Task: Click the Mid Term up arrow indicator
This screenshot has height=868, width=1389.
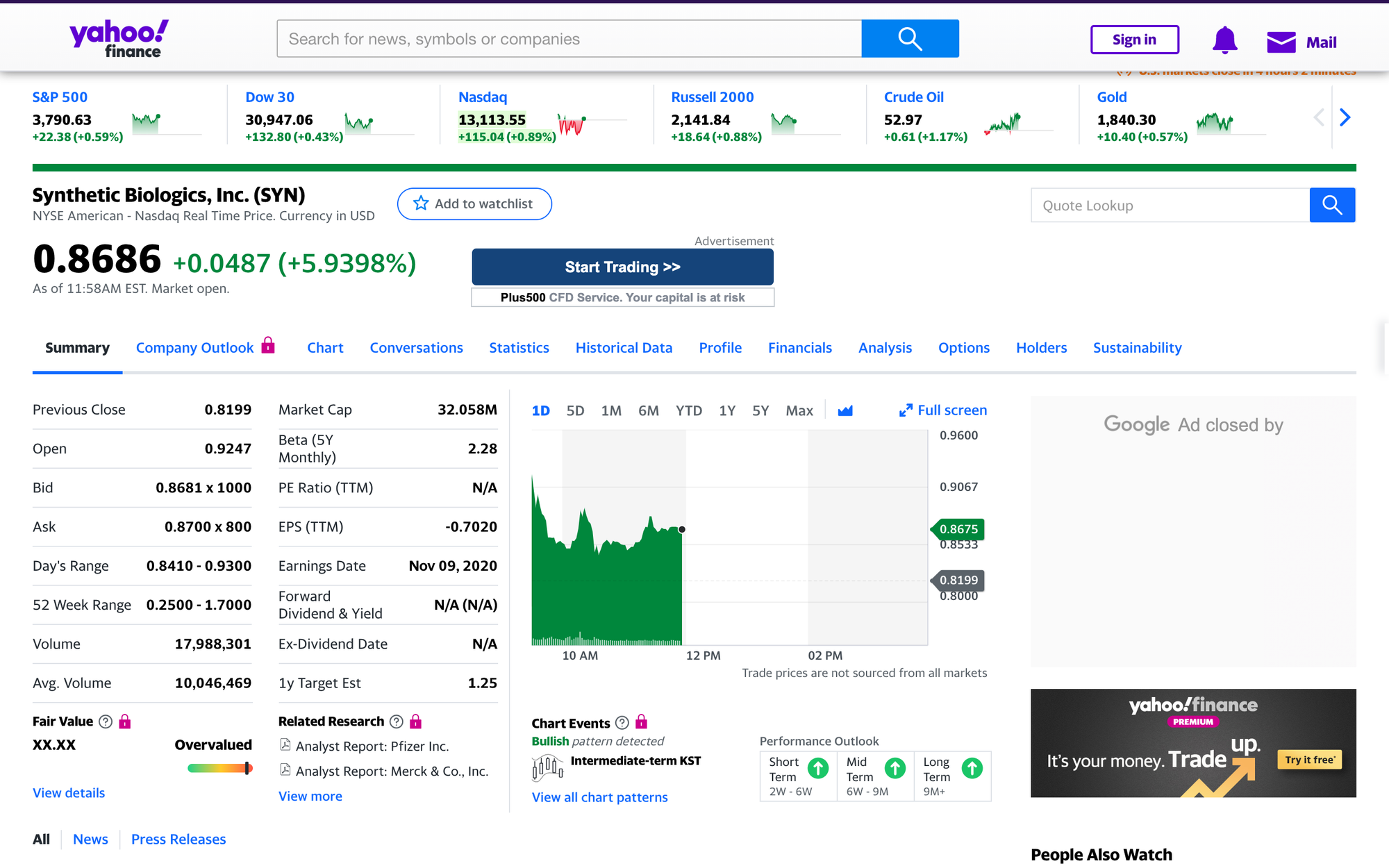Action: click(x=895, y=768)
